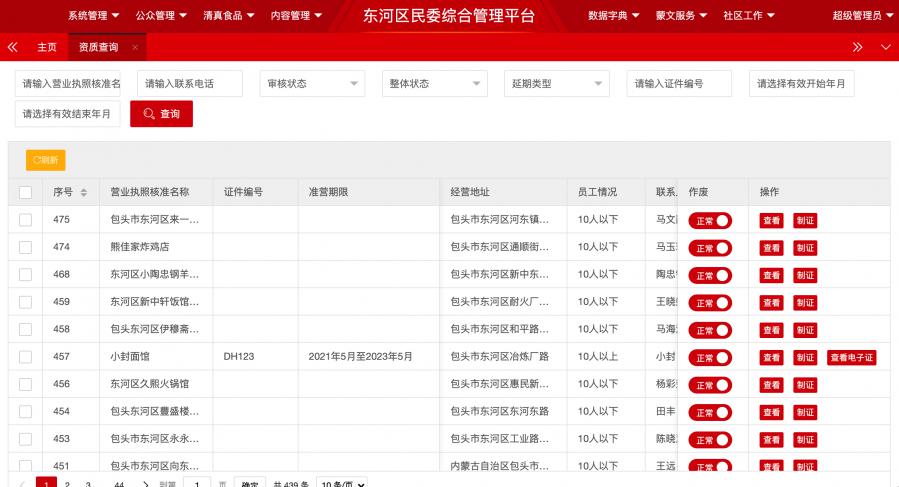Open the 延期类型 dropdown
The image size is (899, 487).
[x=556, y=84]
